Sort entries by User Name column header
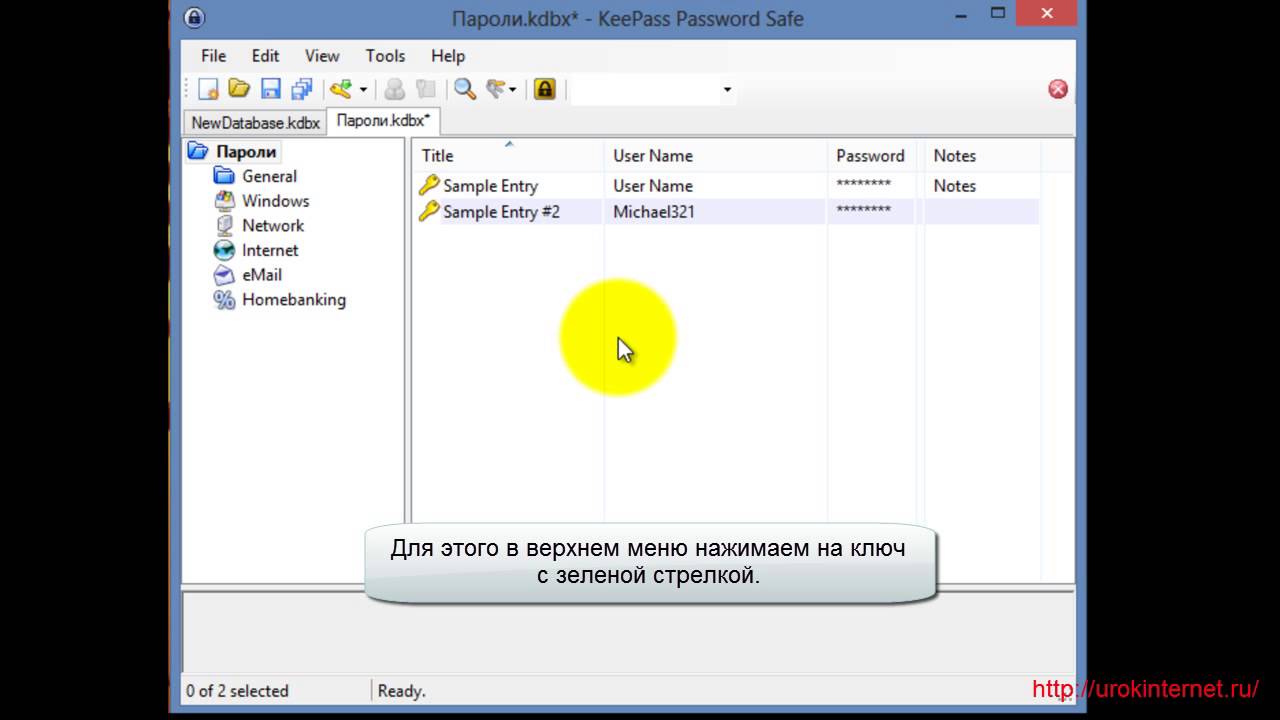Image resolution: width=1280 pixels, height=720 pixels. coord(716,155)
